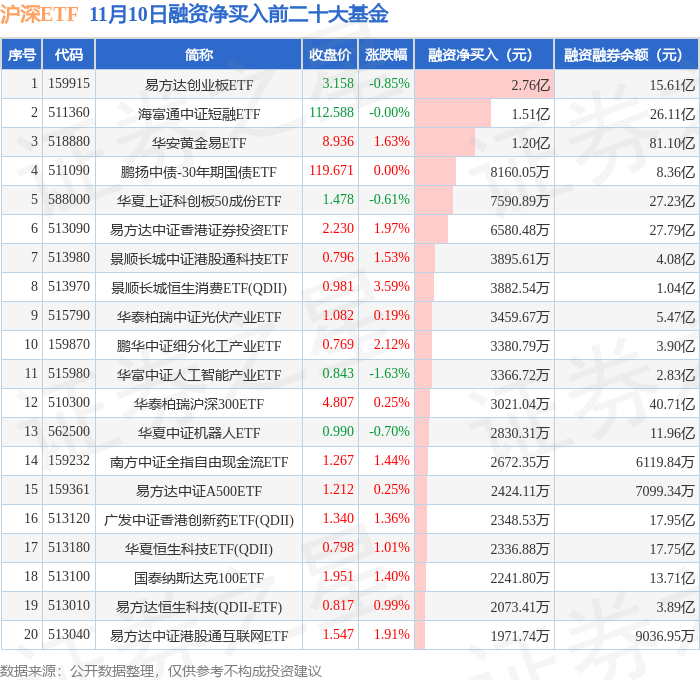Click margin balance 9036.95万
Screen dimensions: 700x680
coord(665,636)
